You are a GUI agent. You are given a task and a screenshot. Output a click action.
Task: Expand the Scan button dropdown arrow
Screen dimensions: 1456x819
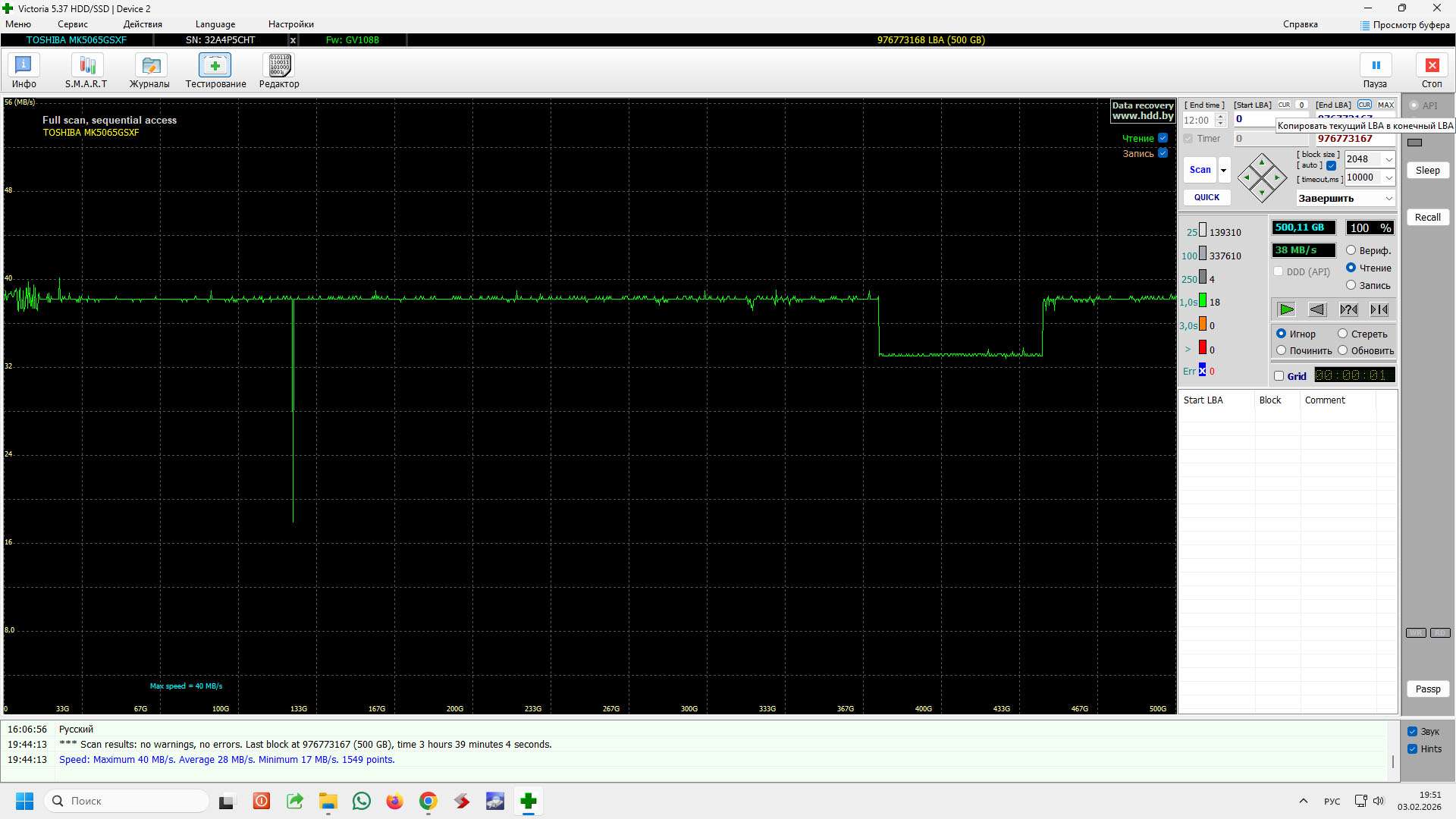coord(1223,170)
